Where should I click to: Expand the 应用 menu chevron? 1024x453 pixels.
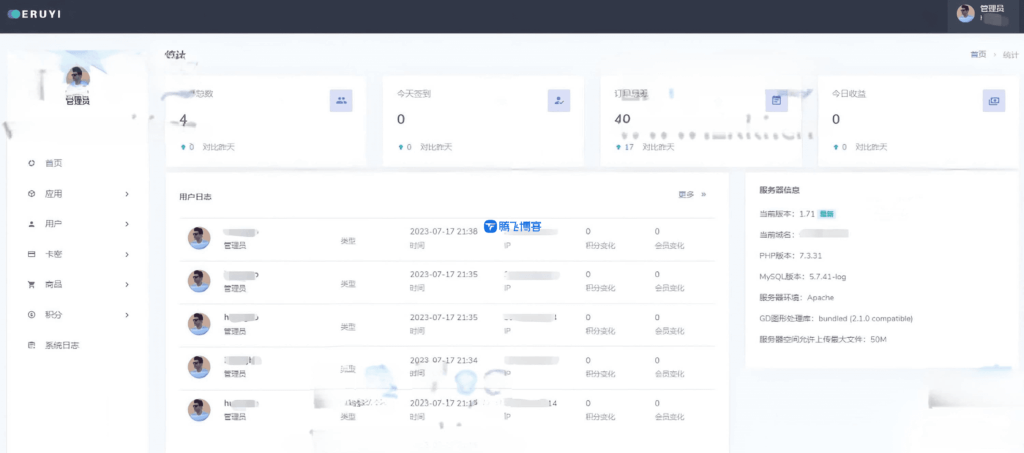point(127,194)
